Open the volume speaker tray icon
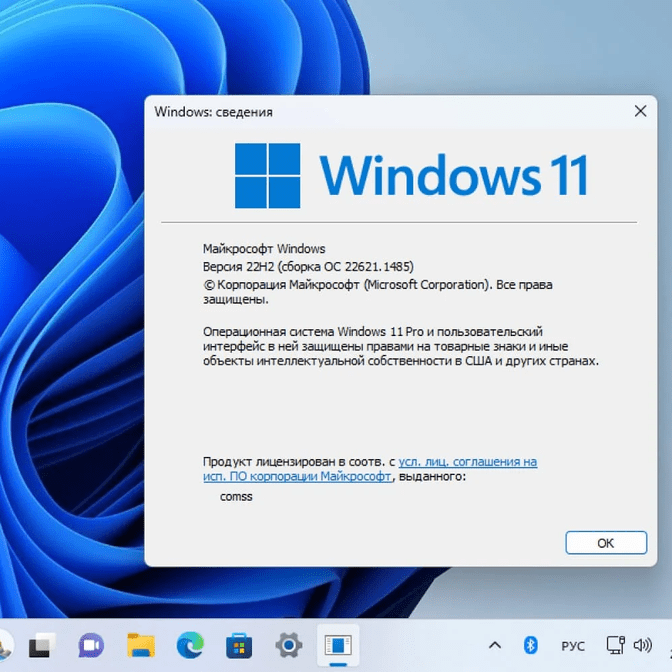Viewport: 672px width, 672px height. pyautogui.click(x=642, y=645)
